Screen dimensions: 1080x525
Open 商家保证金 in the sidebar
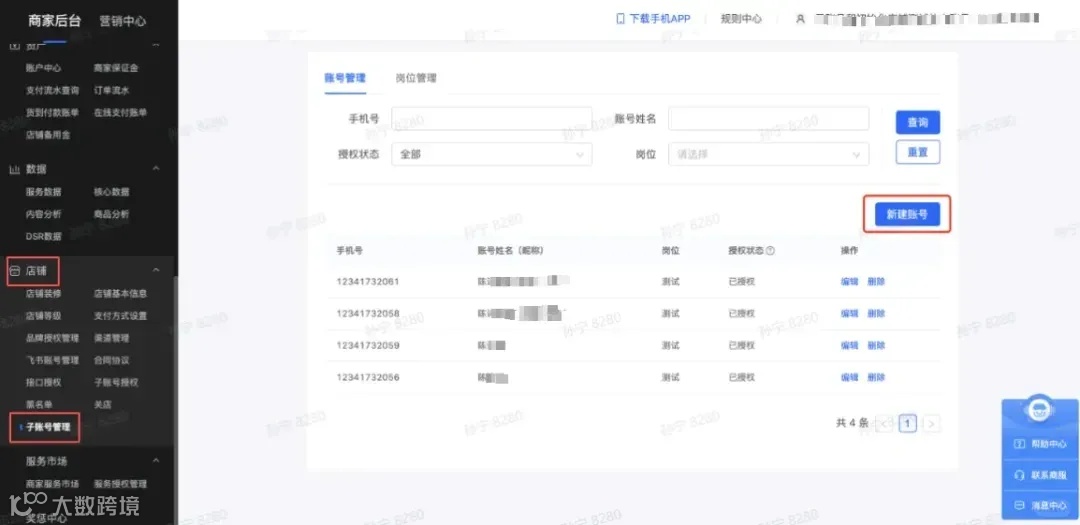pyautogui.click(x=116, y=68)
